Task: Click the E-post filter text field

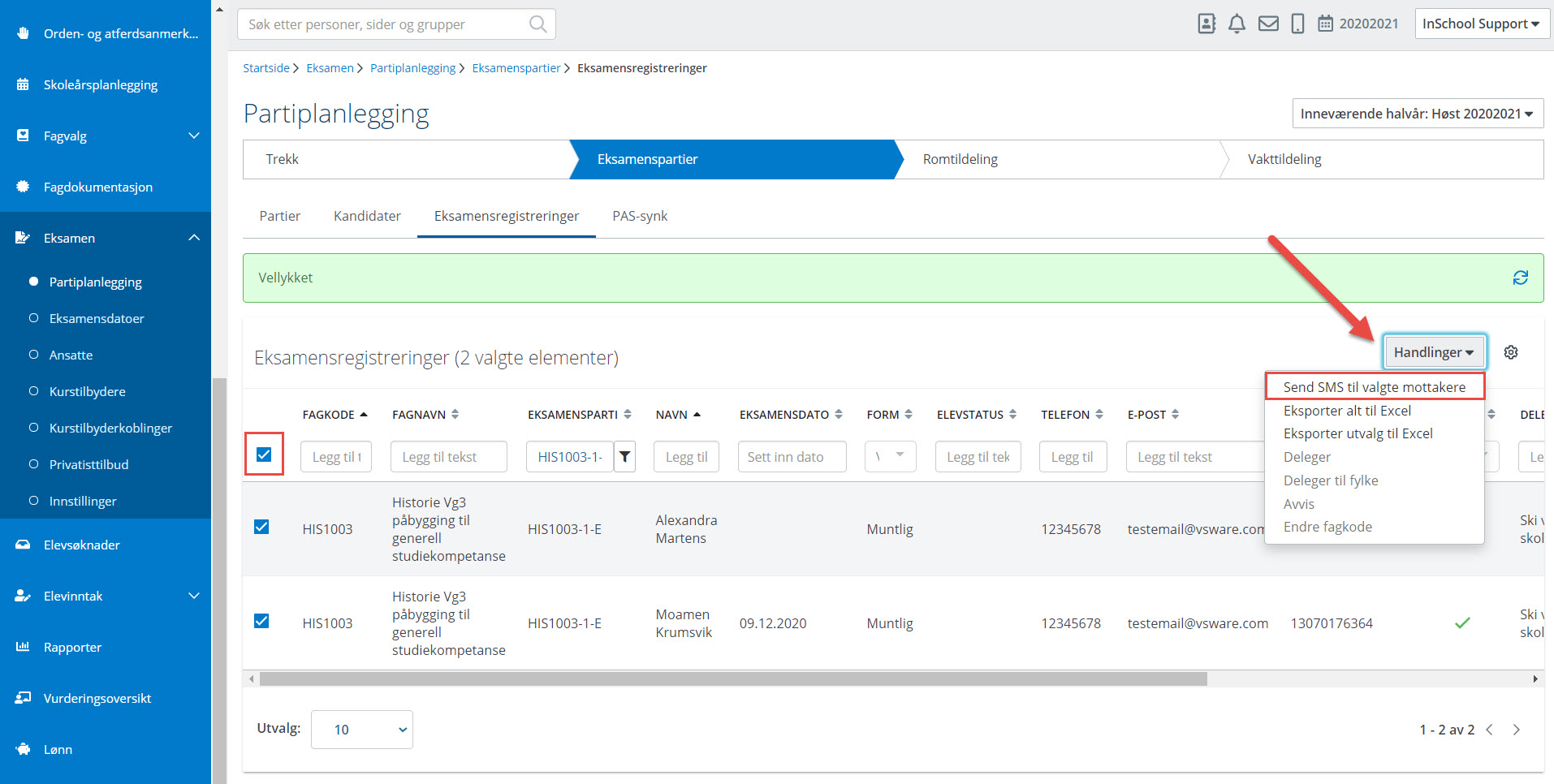Action: (x=1195, y=457)
